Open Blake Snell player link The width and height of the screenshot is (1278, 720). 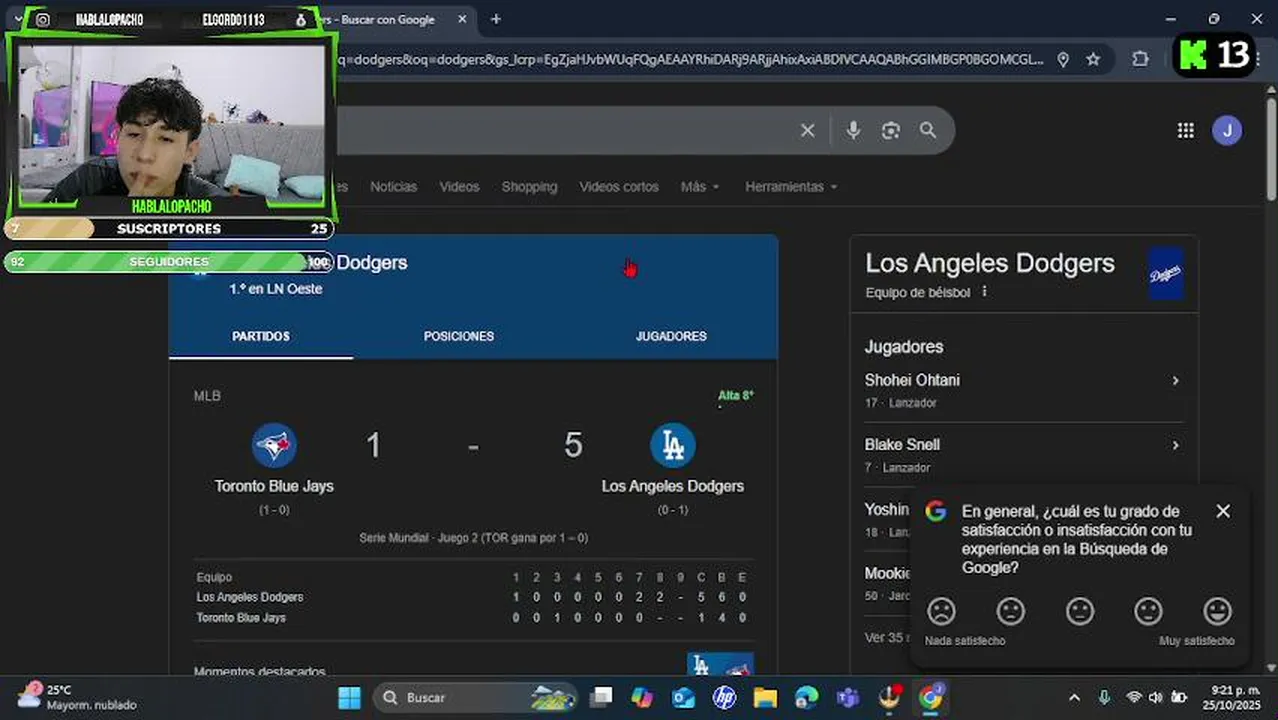tap(902, 444)
